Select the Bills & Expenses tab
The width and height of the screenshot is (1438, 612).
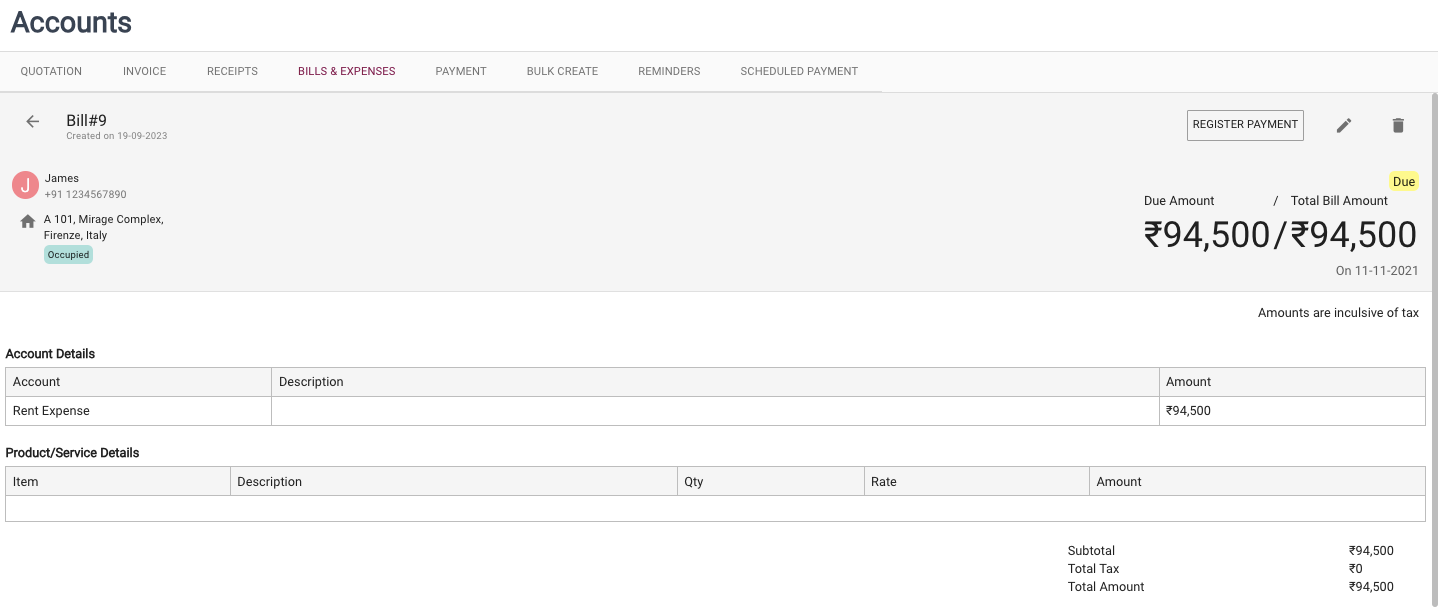click(x=346, y=71)
